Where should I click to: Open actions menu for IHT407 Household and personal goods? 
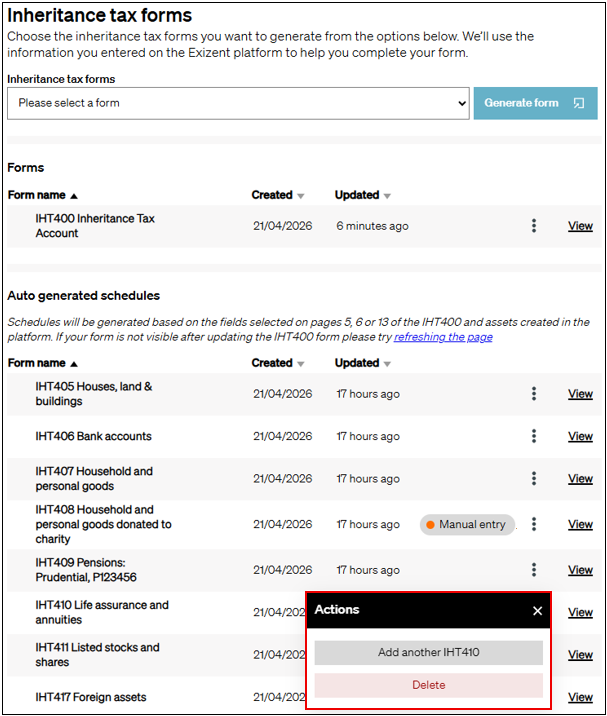click(x=534, y=479)
